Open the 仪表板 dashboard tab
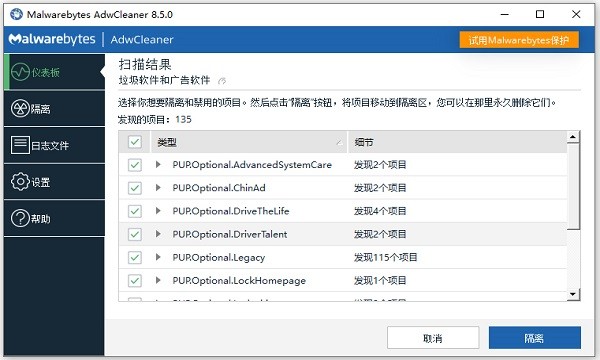The image size is (600, 360). click(54, 72)
